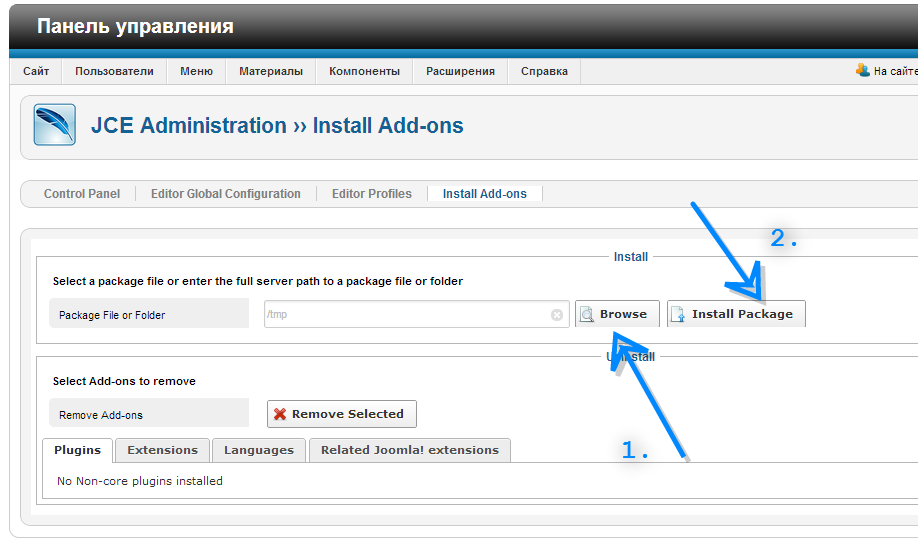The image size is (918, 542).
Task: Expand the Материалы menu
Action: pyautogui.click(x=270, y=71)
